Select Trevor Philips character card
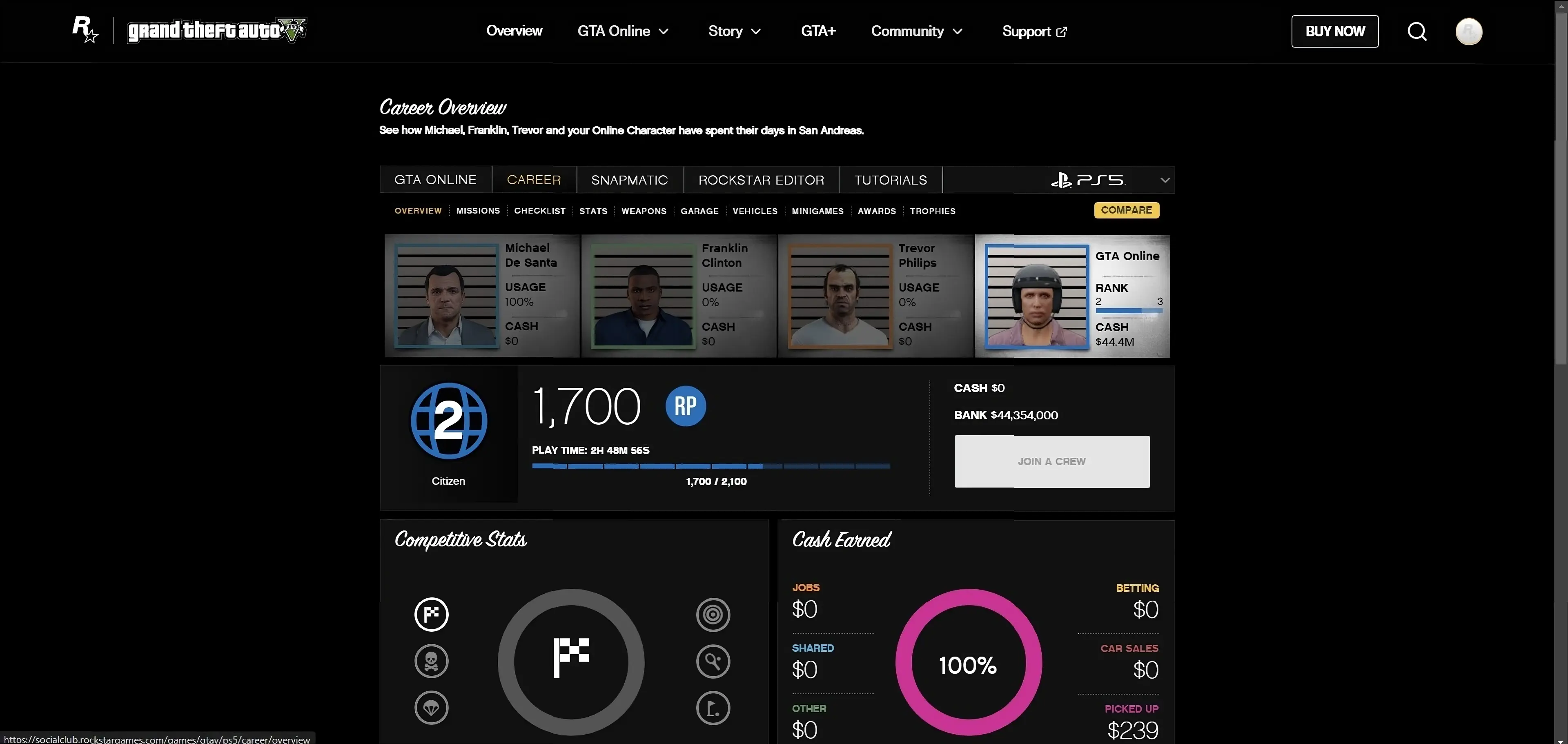Viewport: 1568px width, 744px height. (x=875, y=296)
